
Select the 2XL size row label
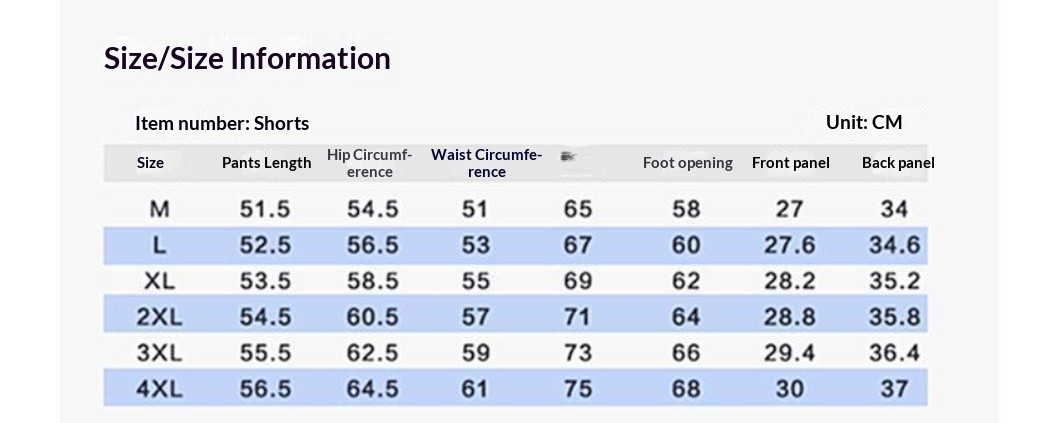coord(159,317)
